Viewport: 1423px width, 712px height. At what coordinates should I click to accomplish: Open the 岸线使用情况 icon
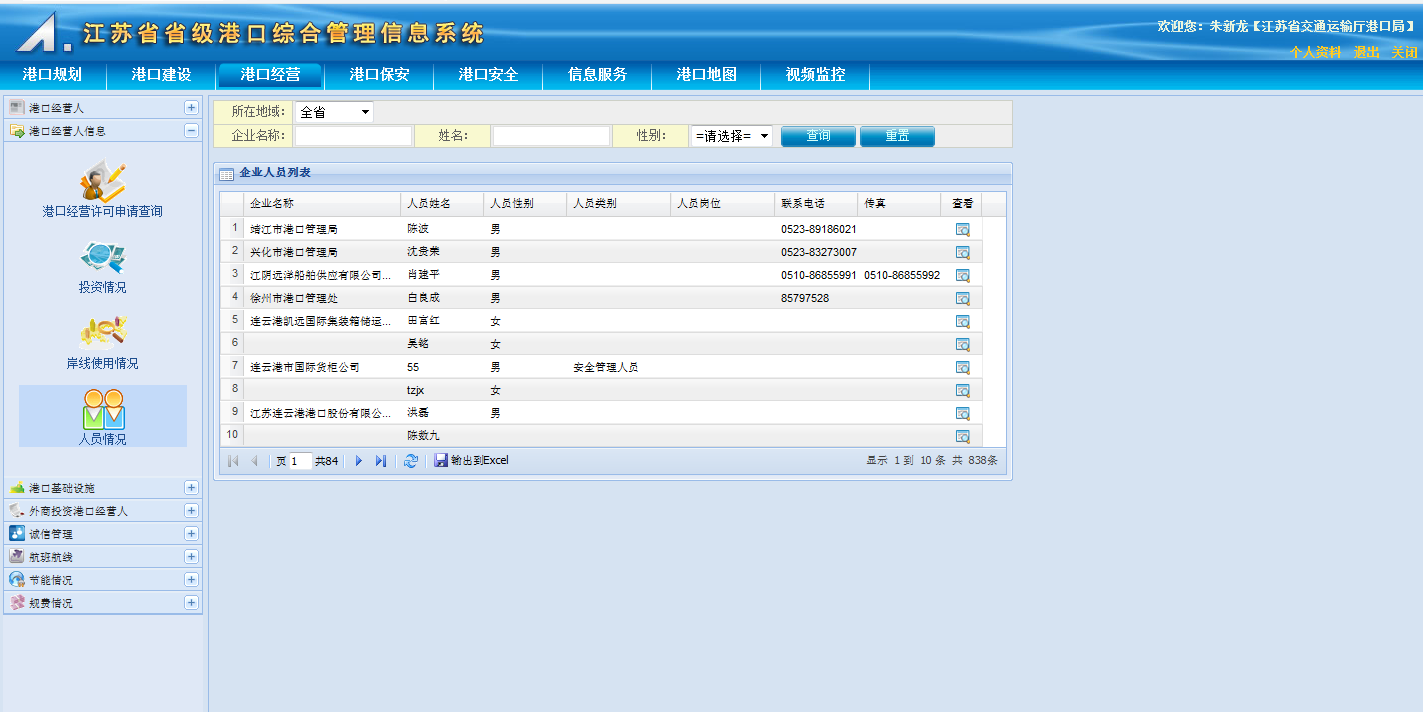point(102,335)
